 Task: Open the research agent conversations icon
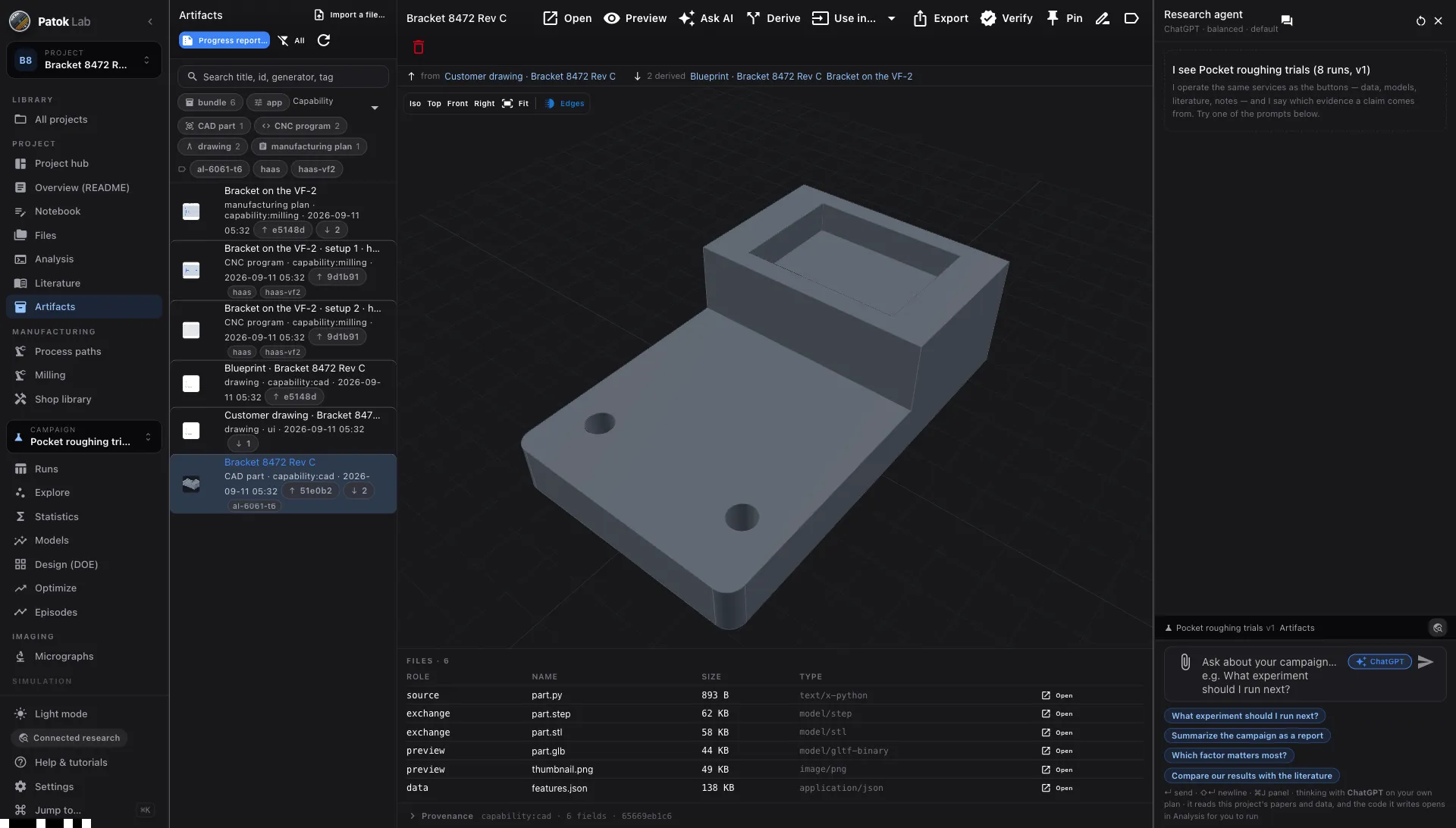click(1287, 20)
